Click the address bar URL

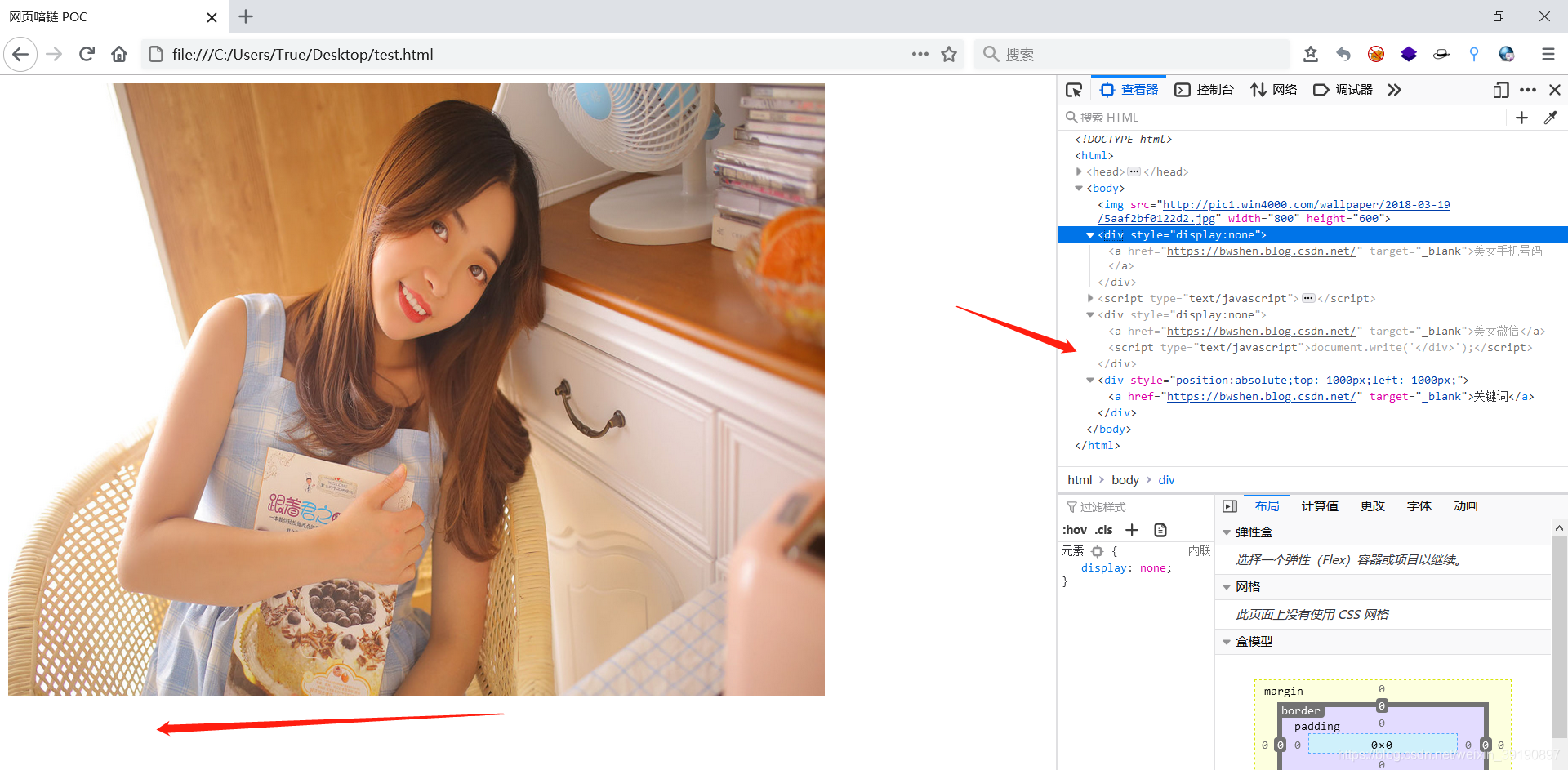click(303, 54)
